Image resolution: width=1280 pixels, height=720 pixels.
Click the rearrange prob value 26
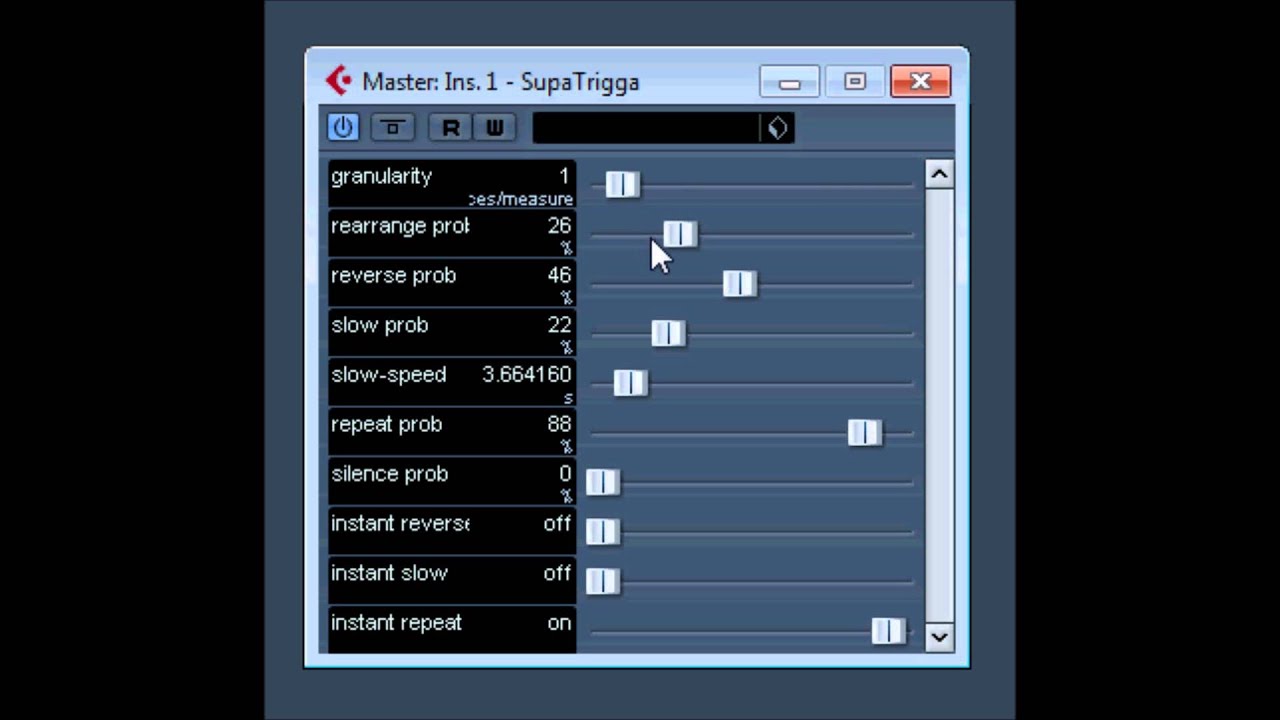(559, 226)
